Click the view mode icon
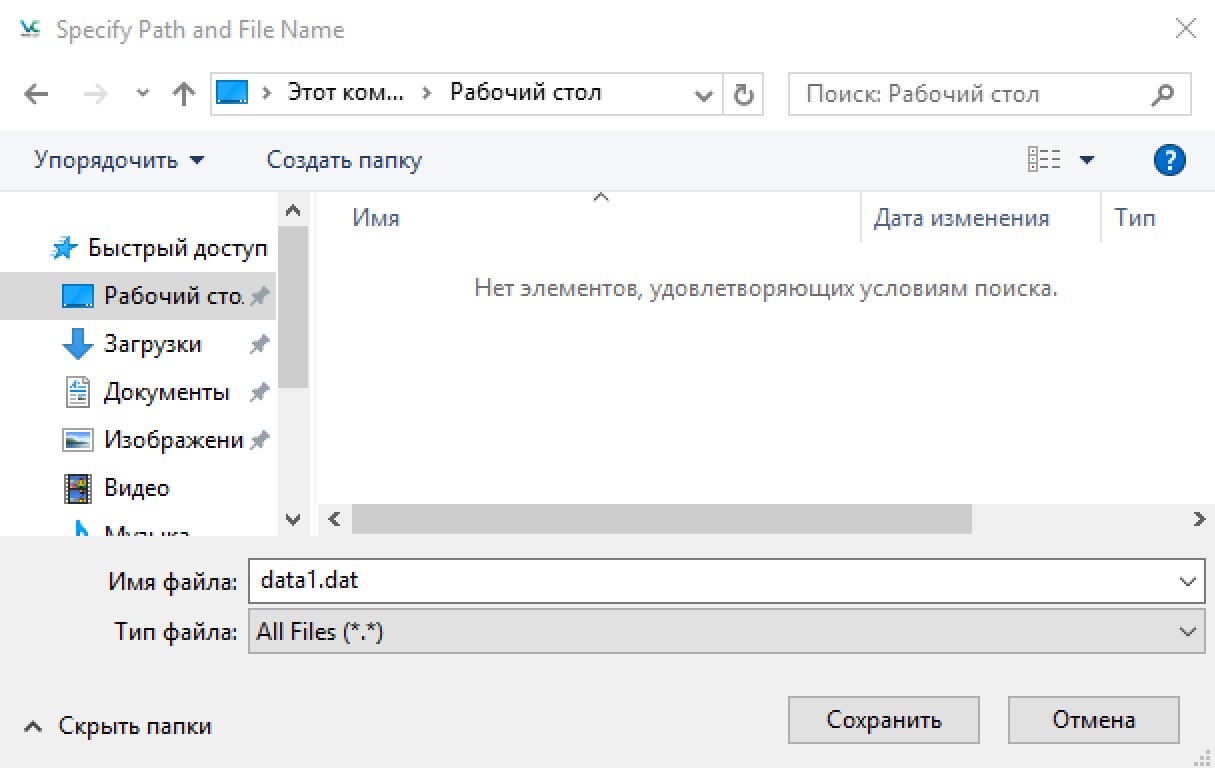The image size is (1215, 768). (x=1044, y=160)
